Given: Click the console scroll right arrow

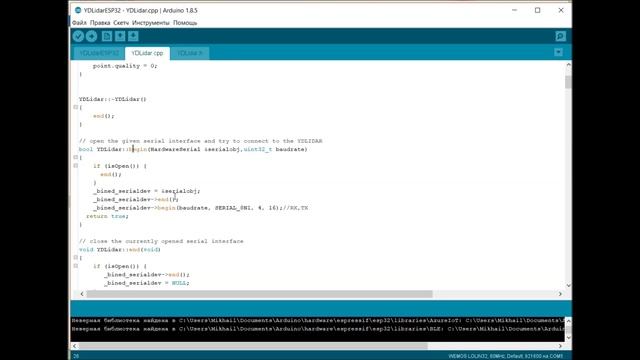Looking at the screenshot, I should click(x=560, y=346).
